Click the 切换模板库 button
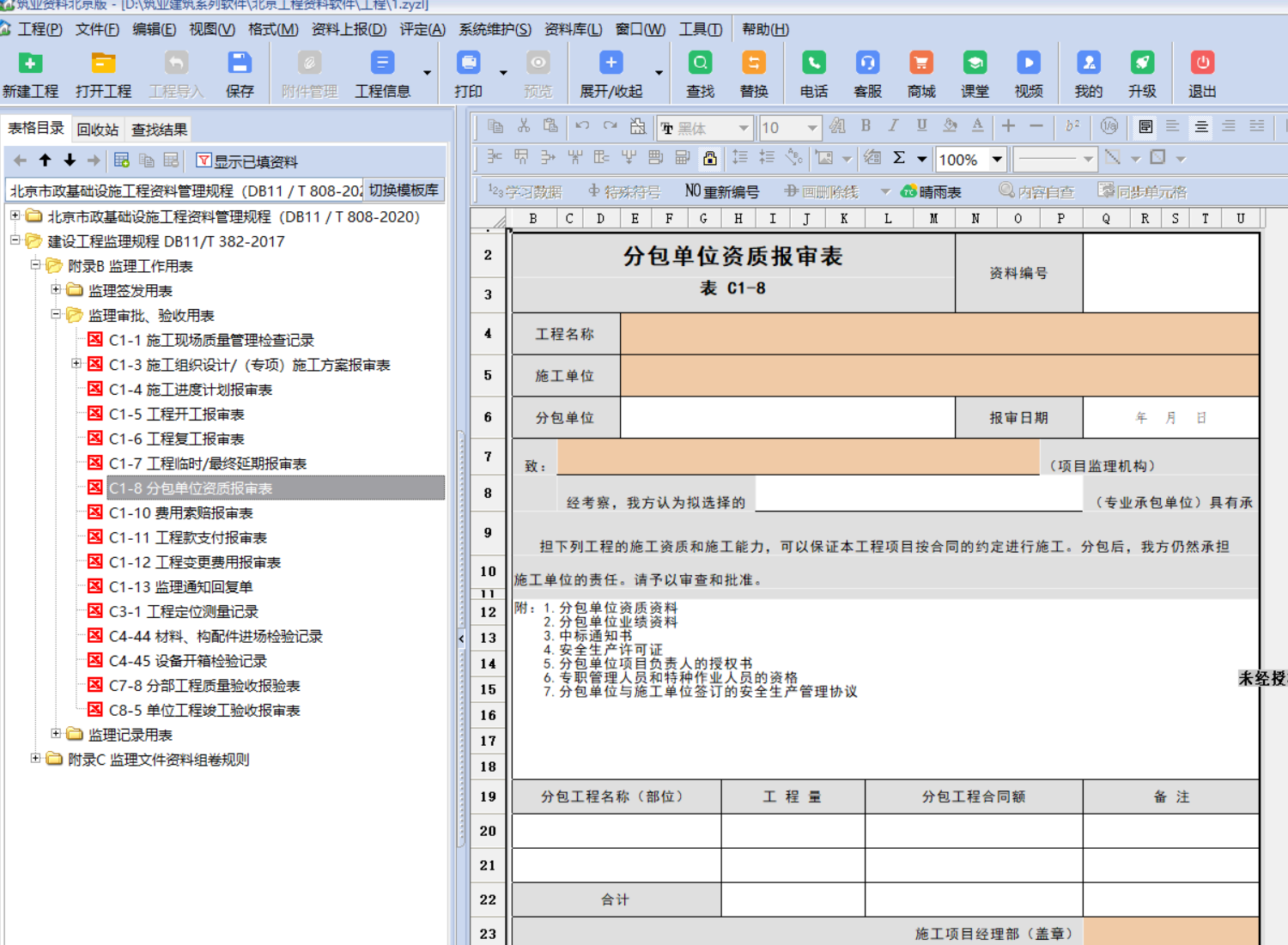 click(x=404, y=190)
